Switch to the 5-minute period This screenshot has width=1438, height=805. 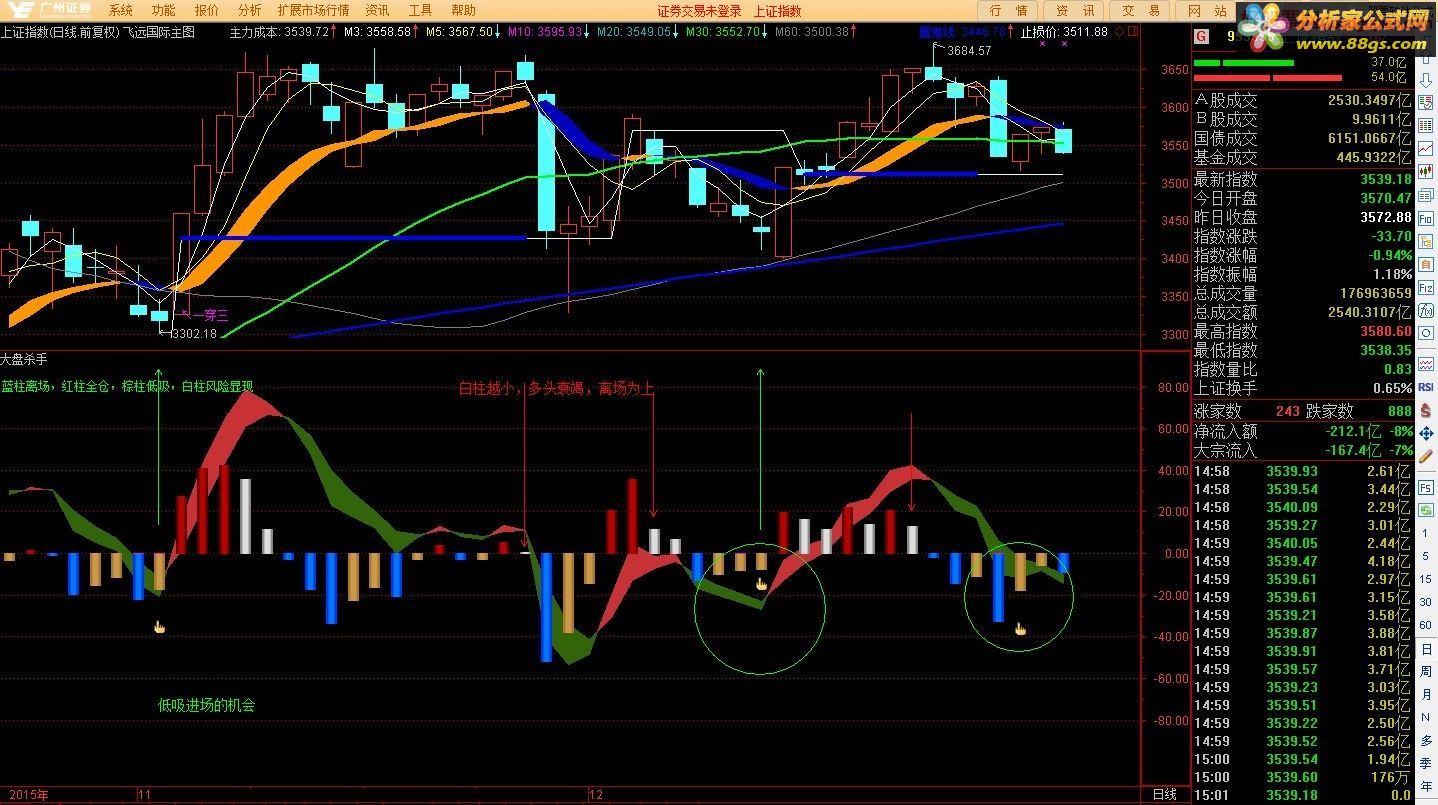click(x=1426, y=555)
